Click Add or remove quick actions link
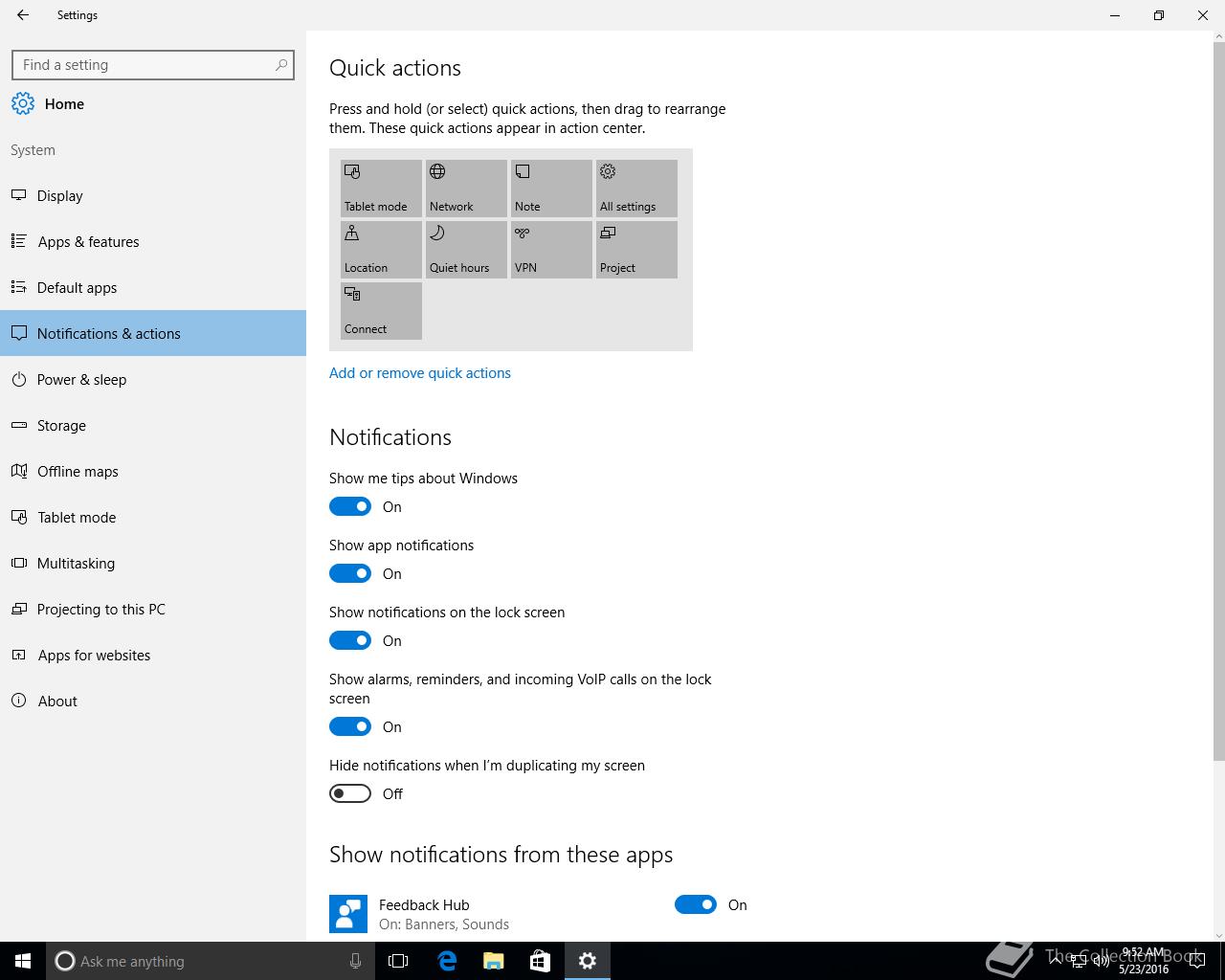The height and width of the screenshot is (980, 1225). click(x=420, y=373)
